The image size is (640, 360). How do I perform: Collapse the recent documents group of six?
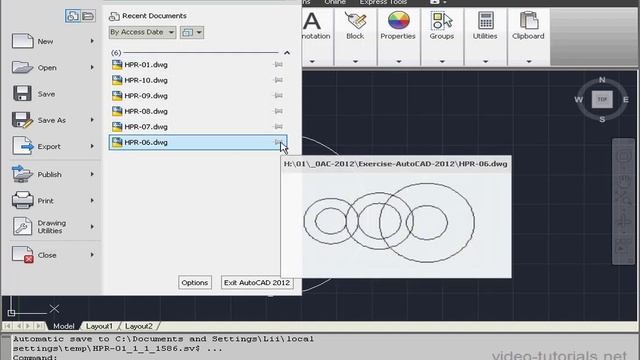coord(287,53)
